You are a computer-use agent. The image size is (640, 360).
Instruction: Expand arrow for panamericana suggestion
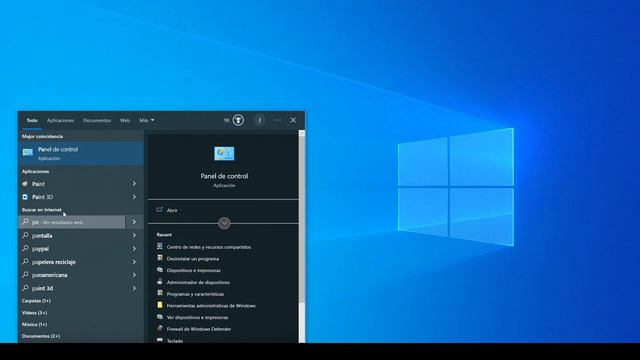pyautogui.click(x=134, y=275)
